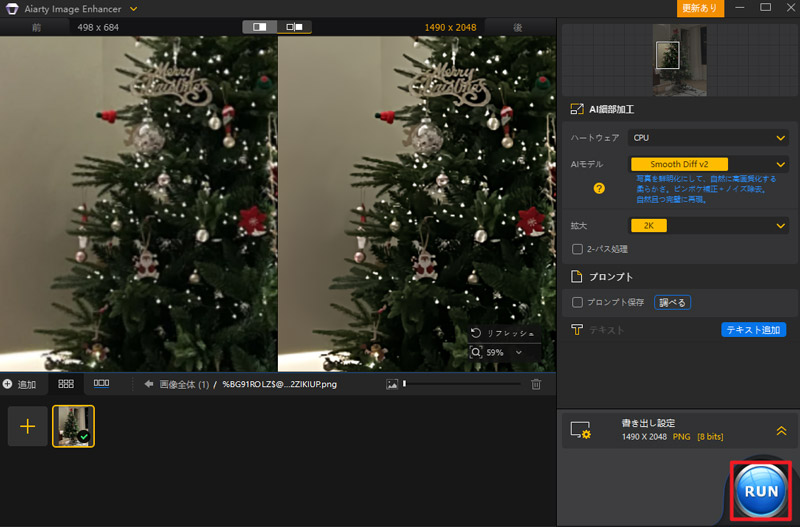Open the ハードウェア CPU dropdown
This screenshot has width=800, height=527.
click(708, 138)
